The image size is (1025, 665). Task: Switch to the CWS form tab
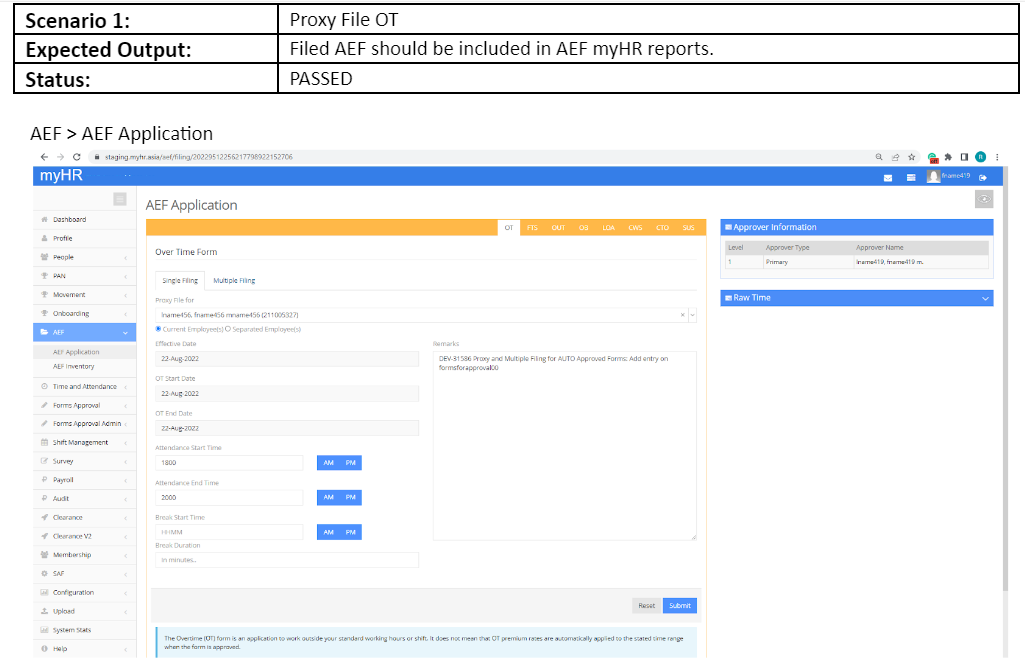click(x=635, y=228)
